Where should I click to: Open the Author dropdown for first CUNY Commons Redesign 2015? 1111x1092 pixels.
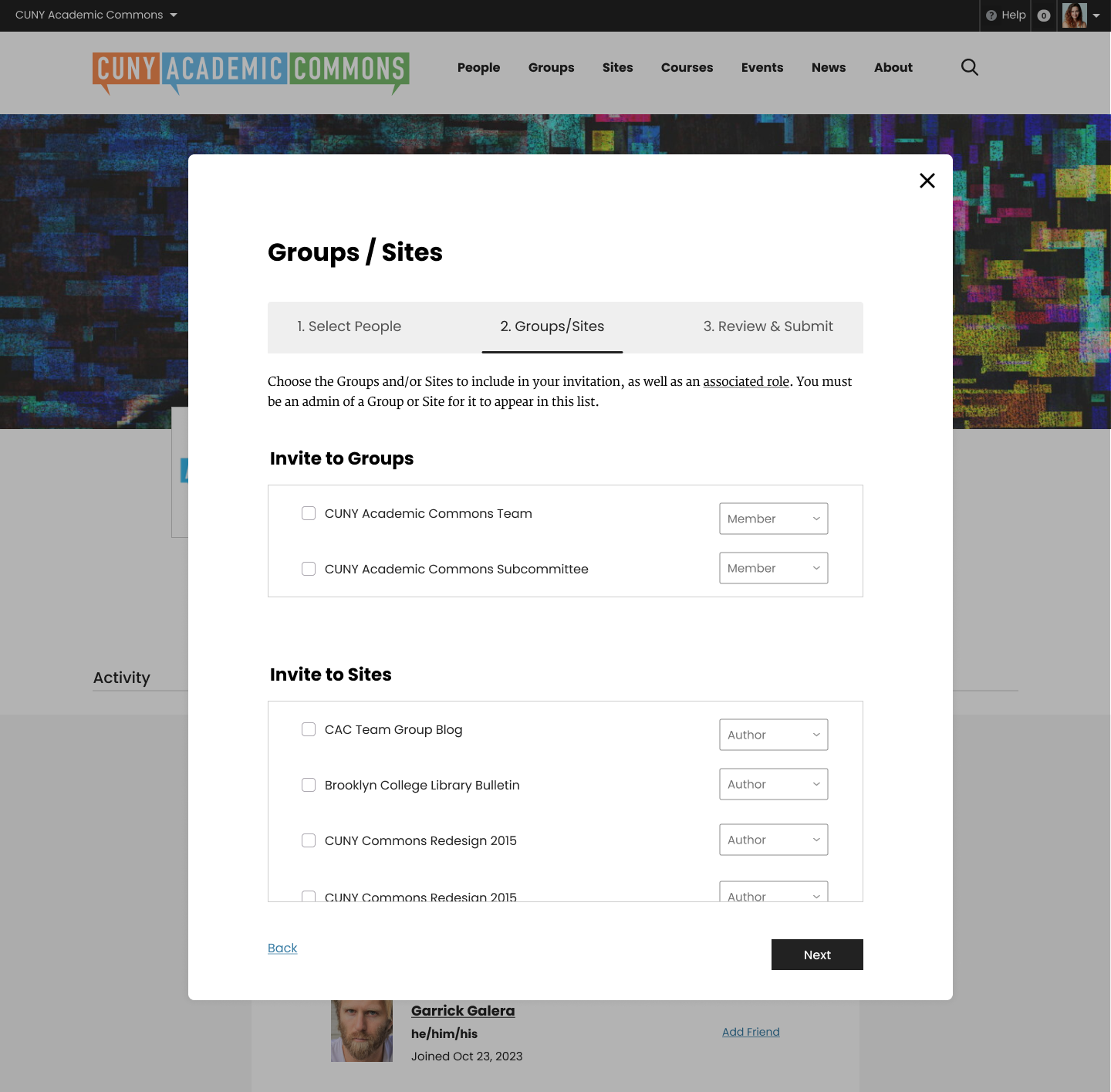774,840
